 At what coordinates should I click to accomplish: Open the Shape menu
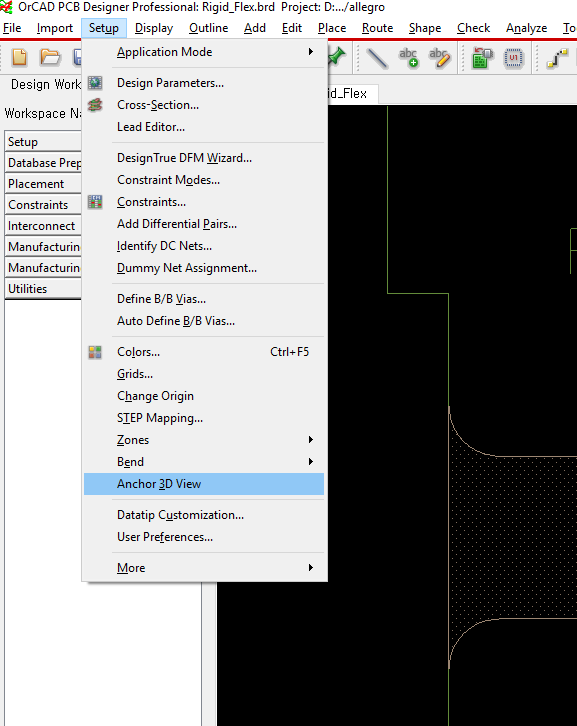[x=425, y=28]
